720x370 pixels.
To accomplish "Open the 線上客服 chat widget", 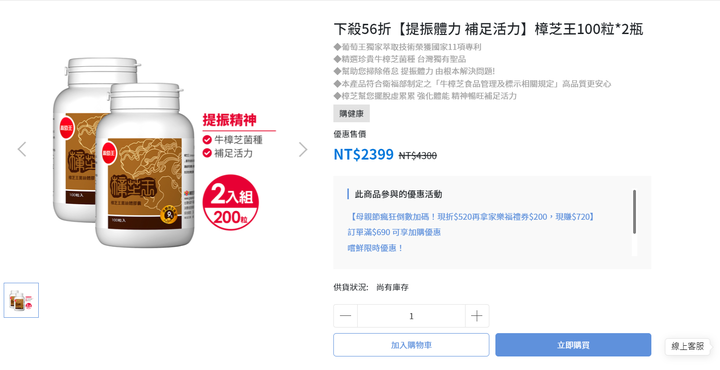I will [687, 346].
